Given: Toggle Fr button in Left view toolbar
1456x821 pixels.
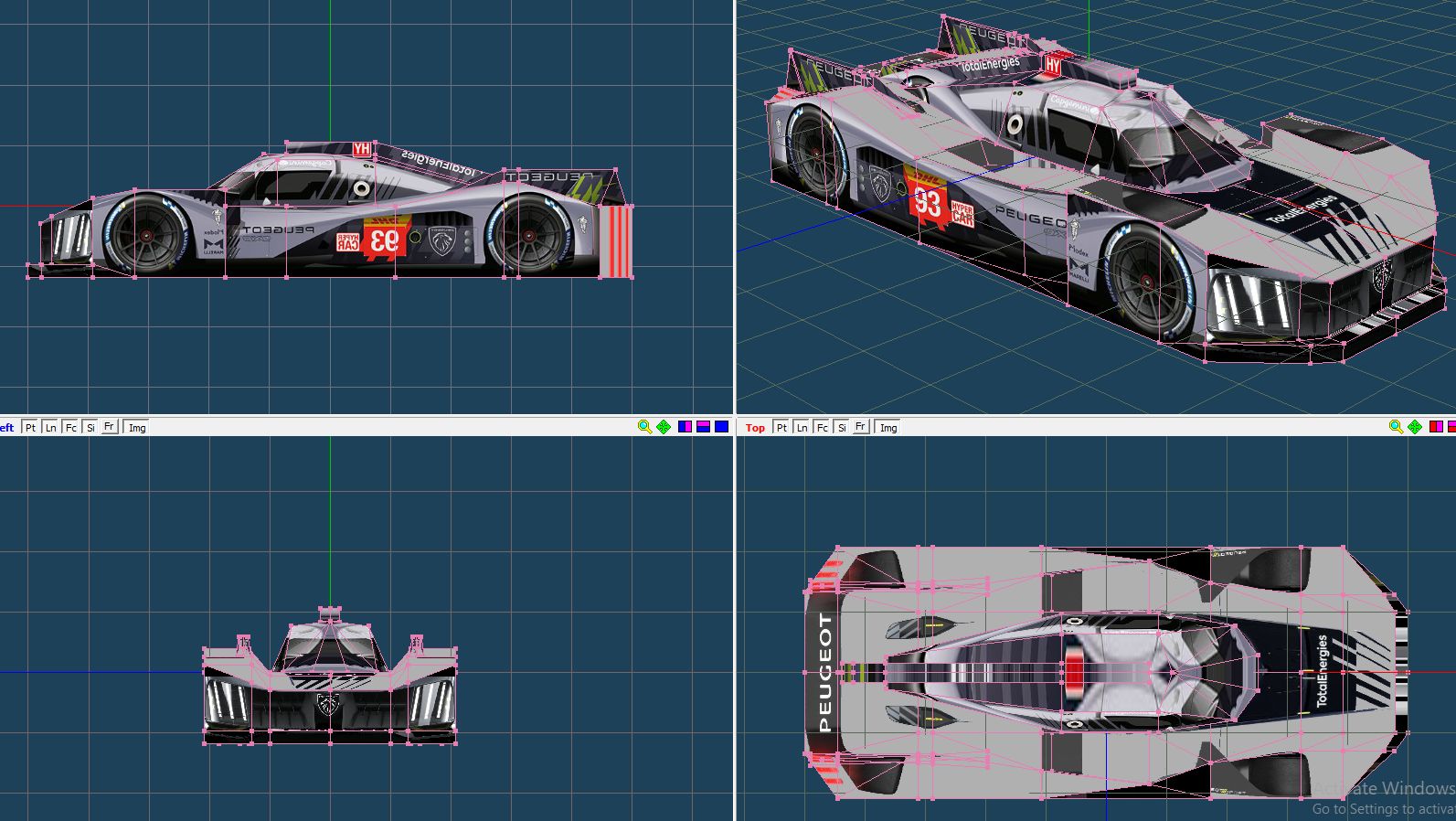Looking at the screenshot, I should (x=109, y=427).
